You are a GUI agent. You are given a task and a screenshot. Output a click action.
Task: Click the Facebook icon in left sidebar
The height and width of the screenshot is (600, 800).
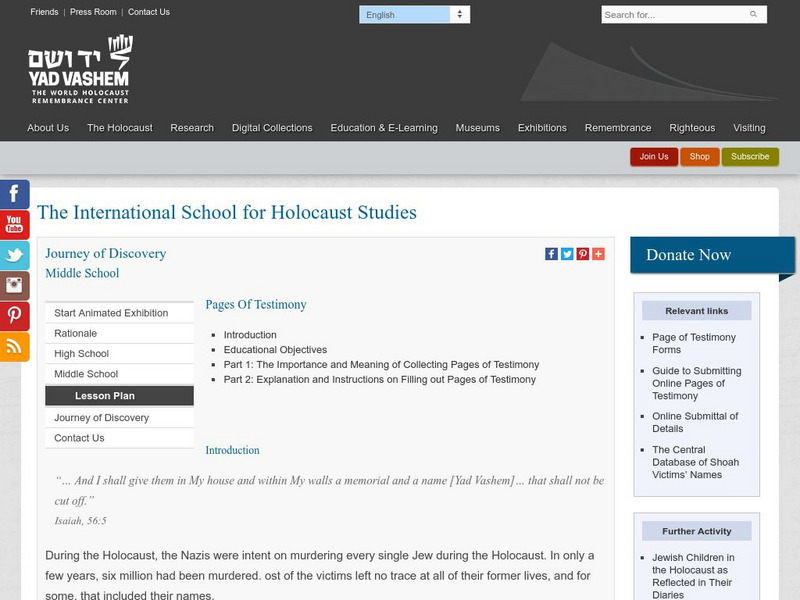coord(14,194)
